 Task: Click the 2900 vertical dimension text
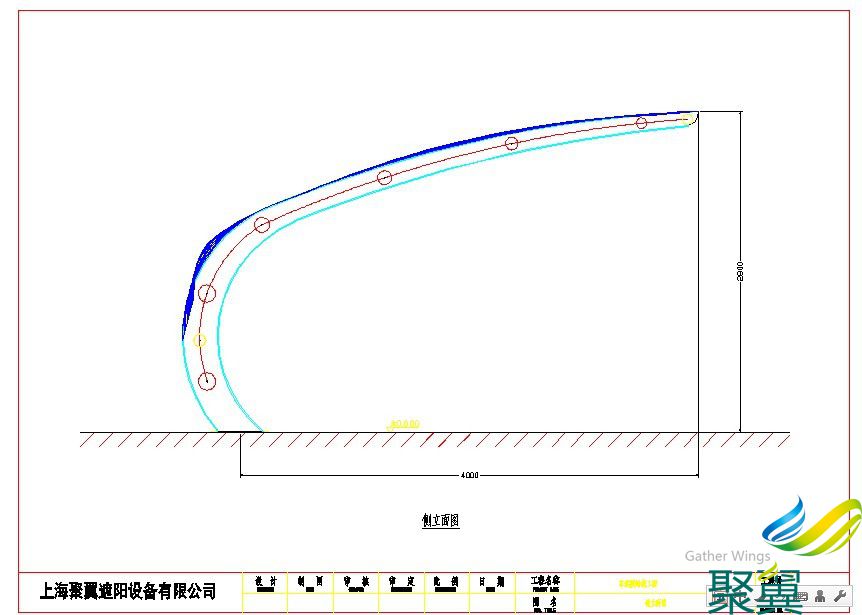(x=740, y=272)
